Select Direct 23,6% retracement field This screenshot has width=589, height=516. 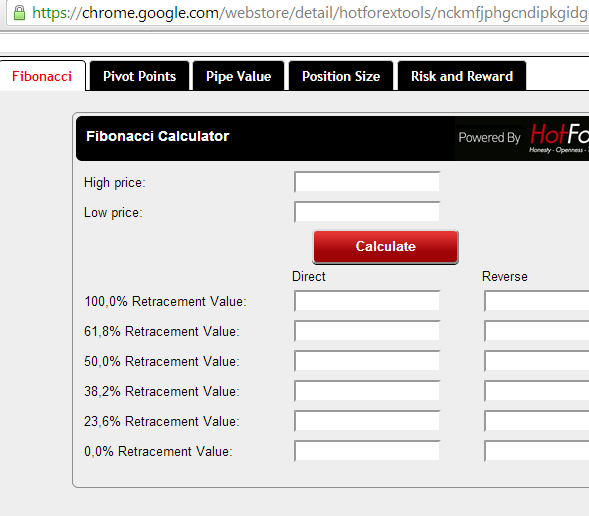tap(367, 421)
